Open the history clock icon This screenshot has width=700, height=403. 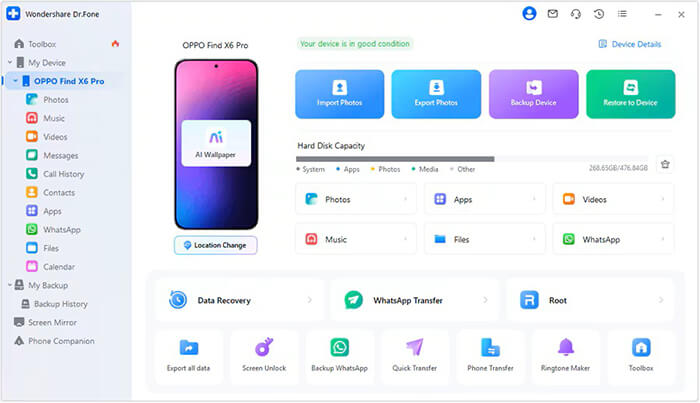[599, 14]
